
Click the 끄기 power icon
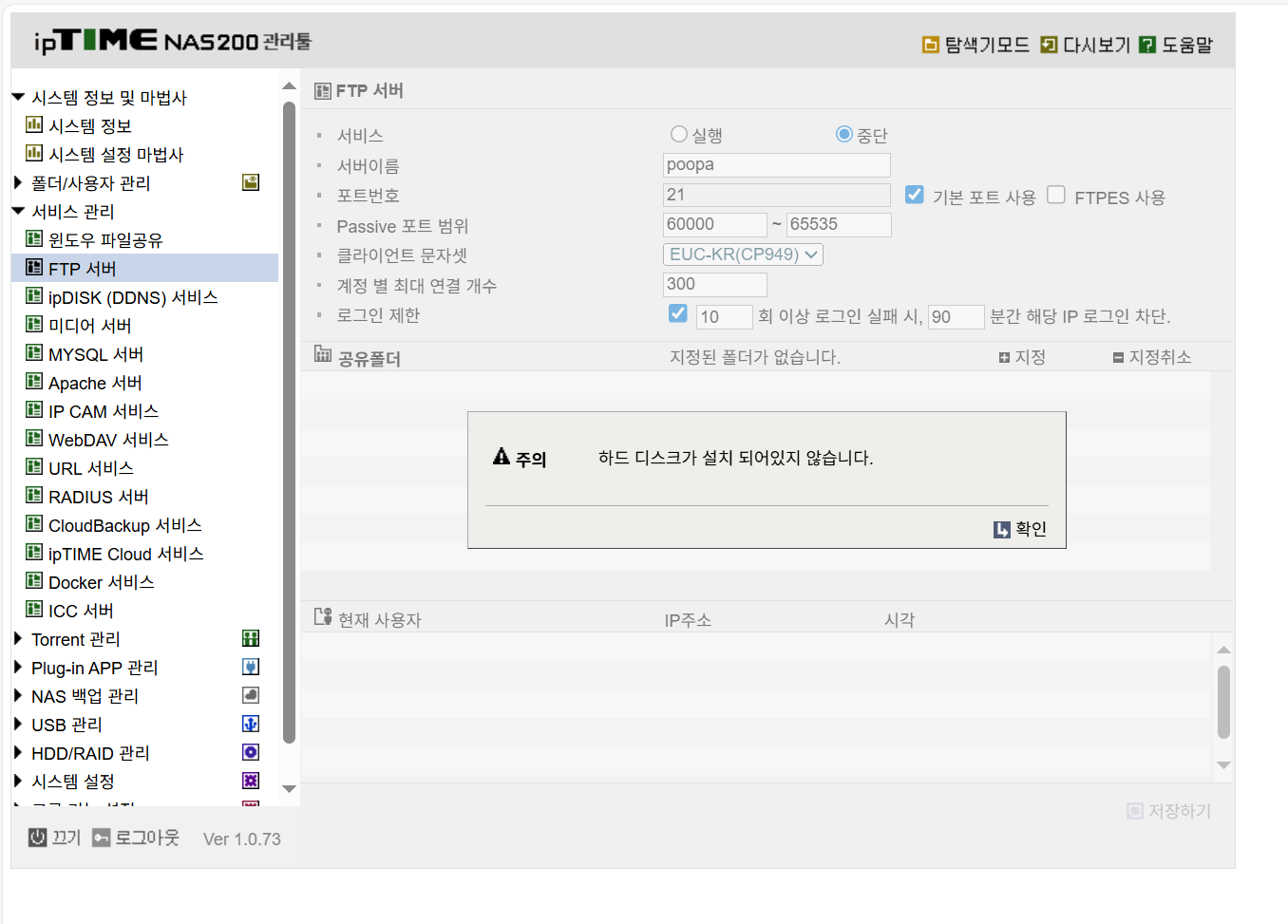point(37,838)
